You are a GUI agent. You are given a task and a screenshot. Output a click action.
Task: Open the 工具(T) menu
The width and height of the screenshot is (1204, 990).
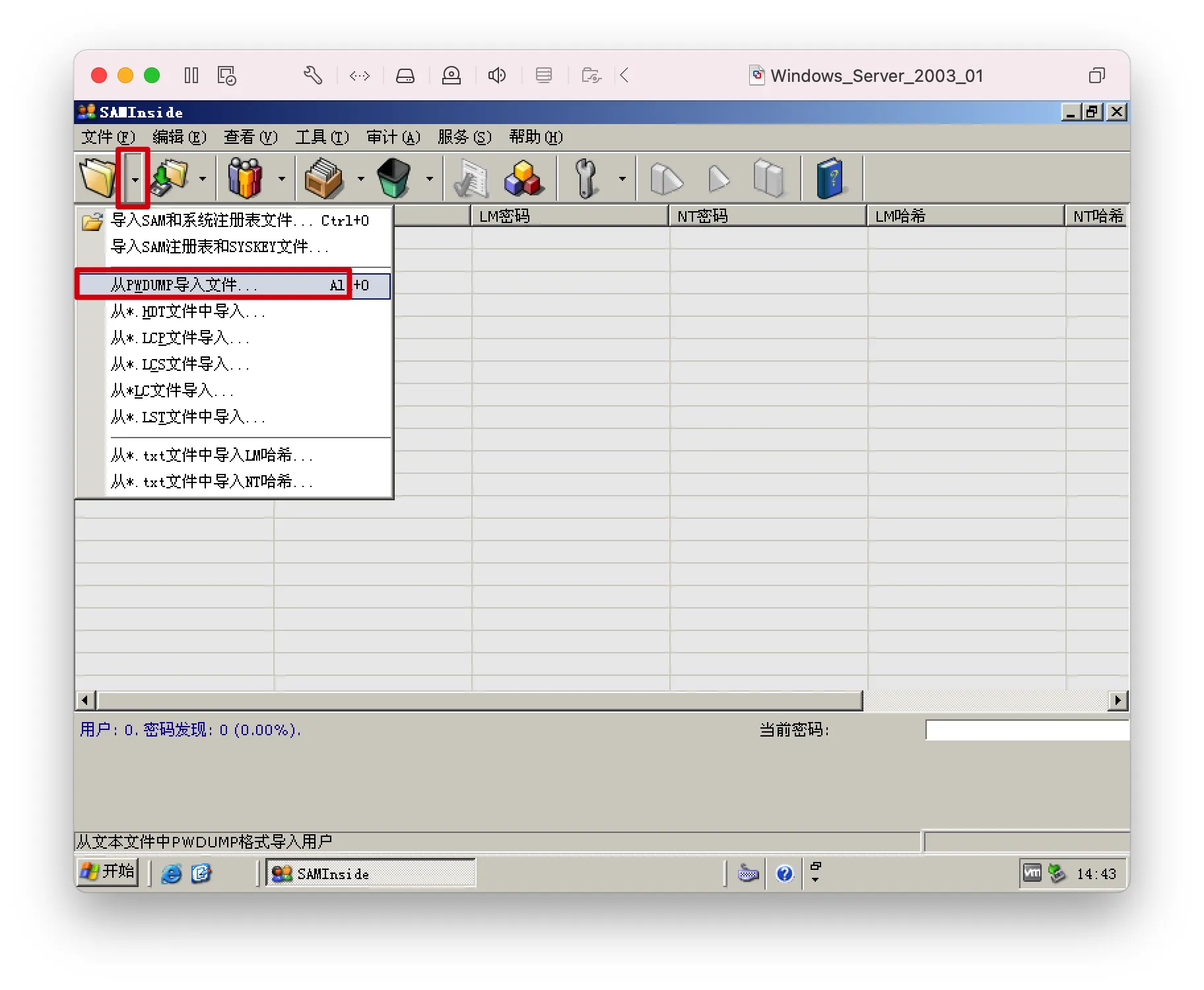pyautogui.click(x=322, y=137)
